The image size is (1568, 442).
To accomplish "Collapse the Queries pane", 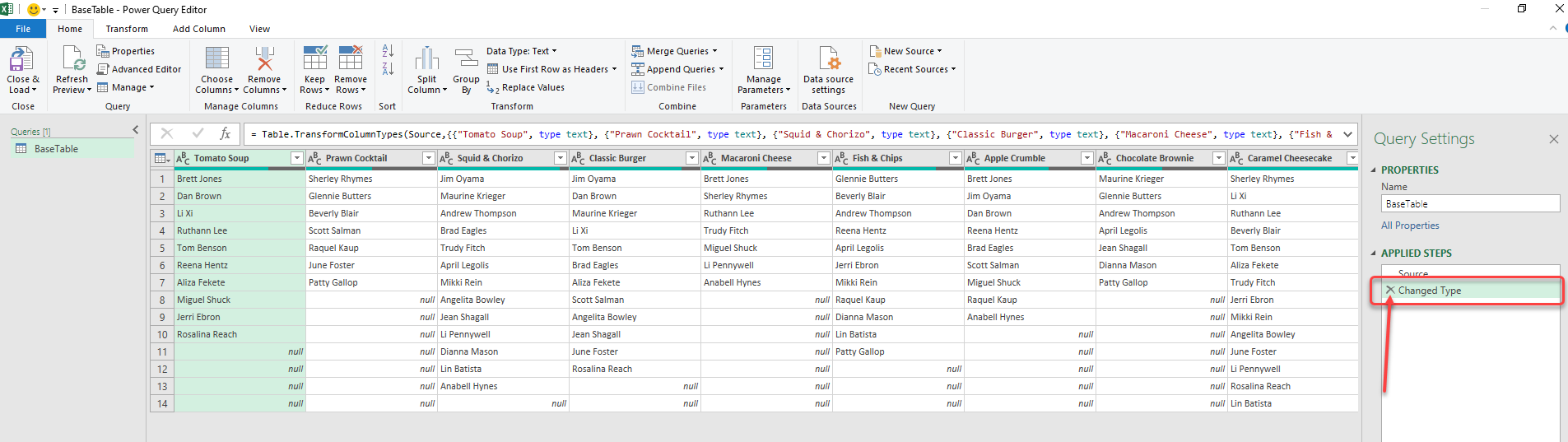I will (x=136, y=130).
